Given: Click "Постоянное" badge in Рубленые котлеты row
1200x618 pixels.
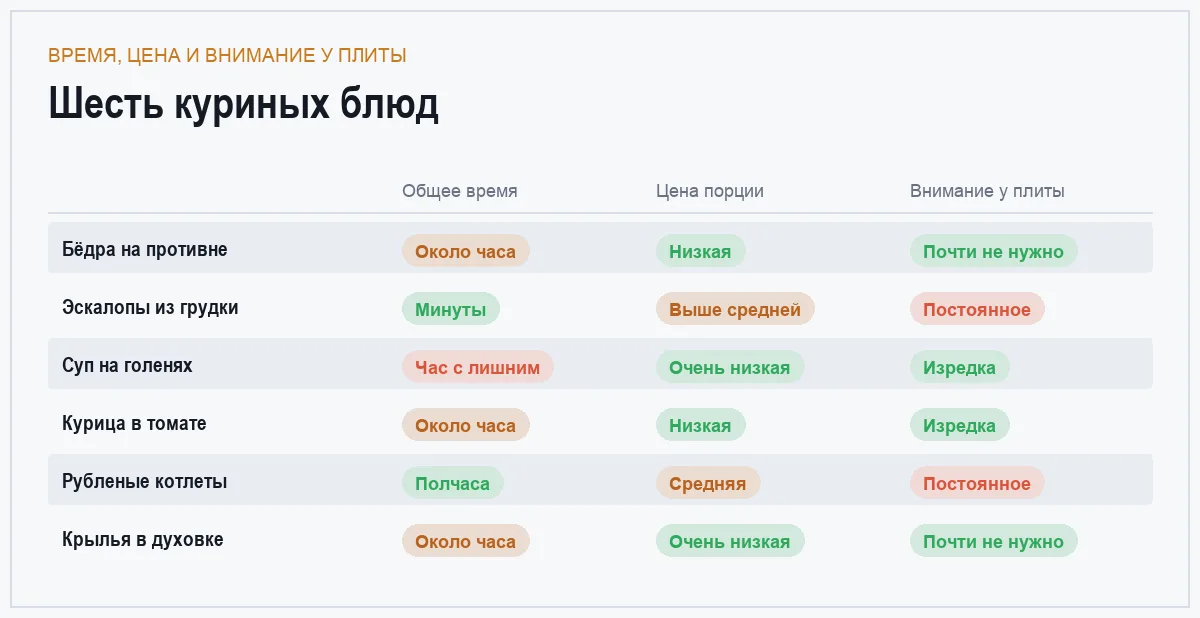Looking at the screenshot, I should (977, 483).
